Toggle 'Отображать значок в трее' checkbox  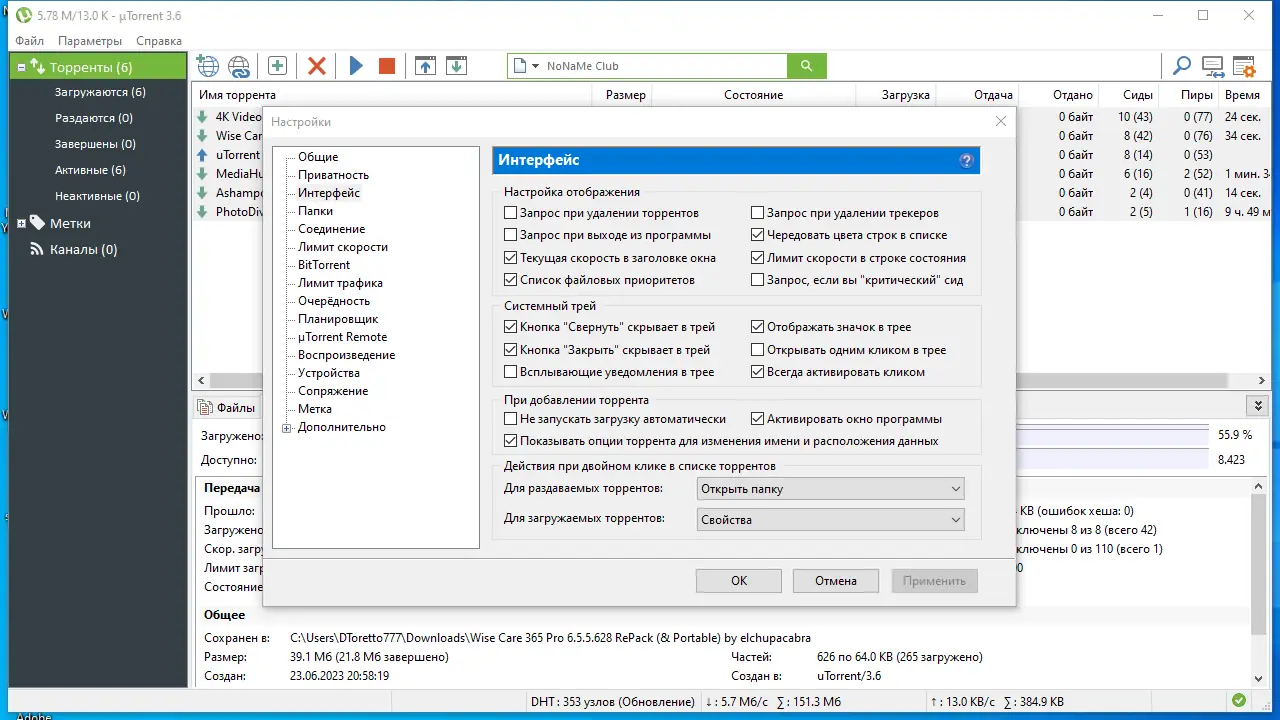point(758,327)
